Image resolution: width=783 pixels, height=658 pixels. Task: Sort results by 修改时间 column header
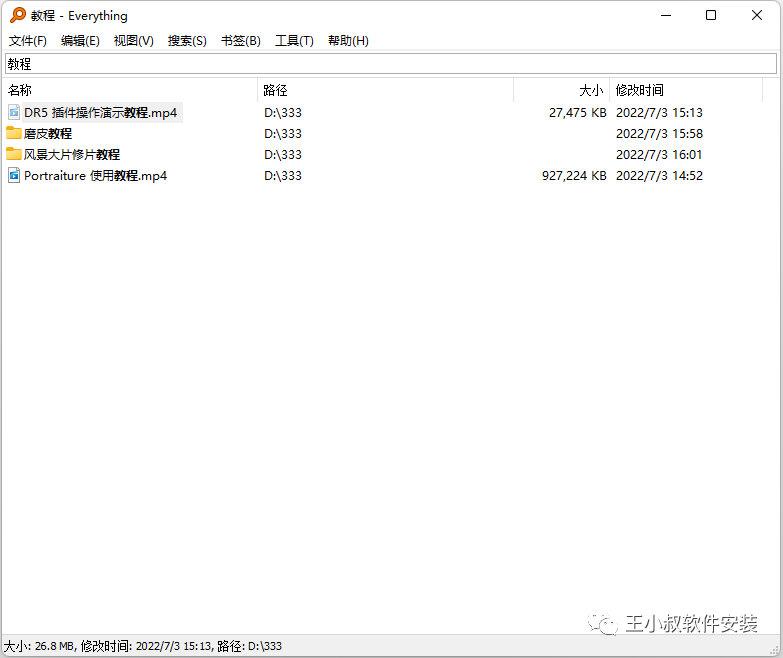click(686, 90)
